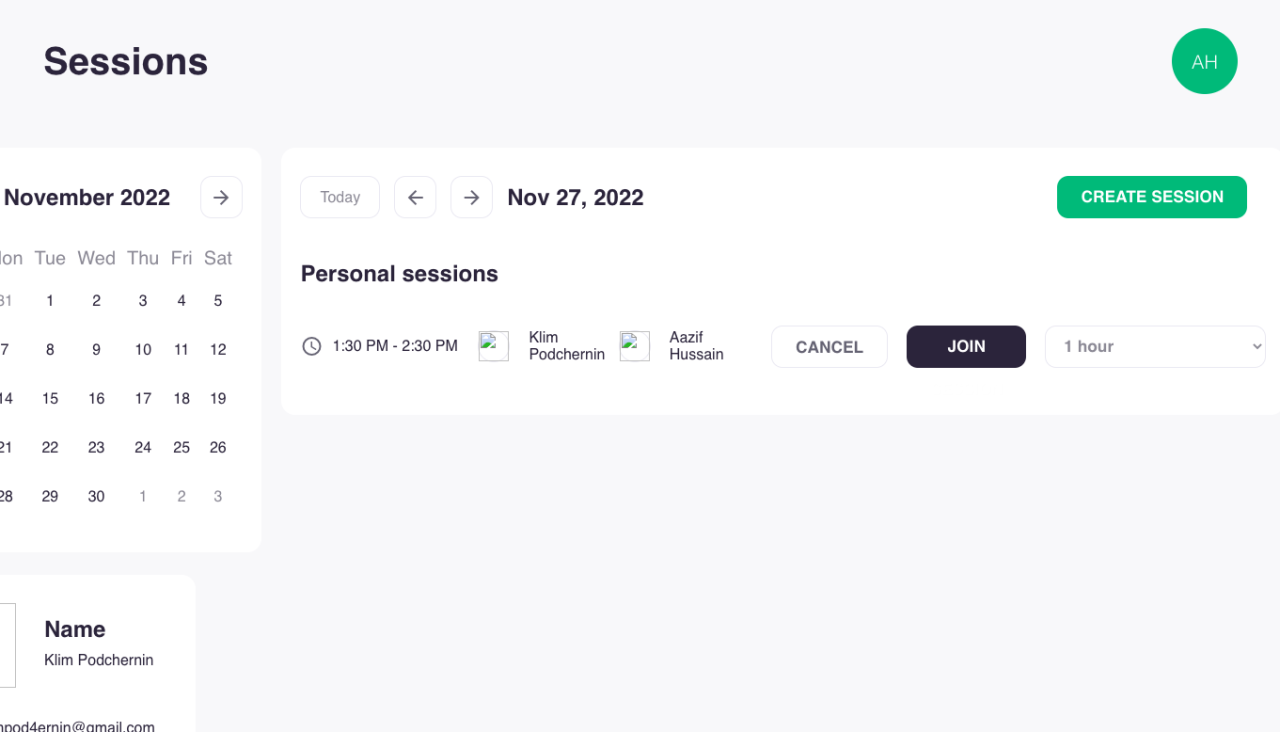Click the AH profile avatar
Viewport: 1280px width, 732px height.
click(x=1204, y=61)
